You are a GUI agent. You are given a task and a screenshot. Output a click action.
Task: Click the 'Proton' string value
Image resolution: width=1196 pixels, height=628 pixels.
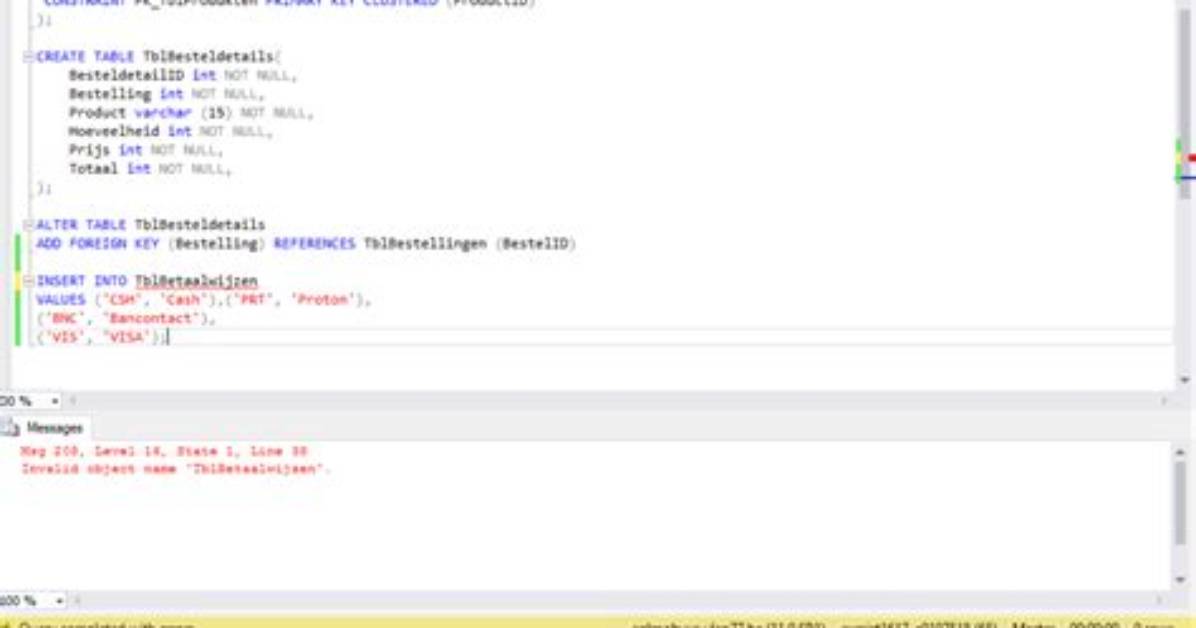coord(322,300)
